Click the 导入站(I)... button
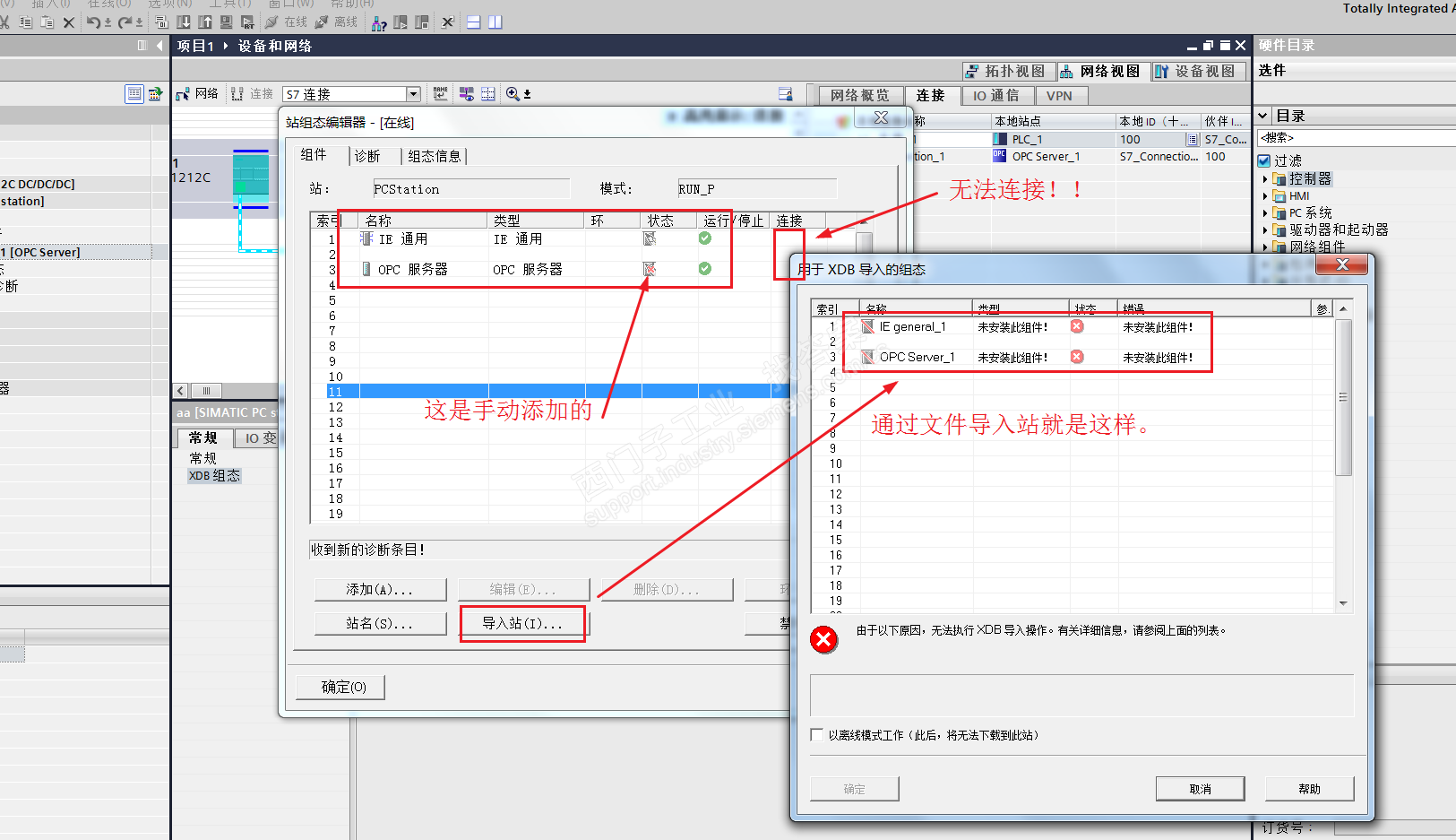Image resolution: width=1456 pixels, height=840 pixels. tap(523, 624)
